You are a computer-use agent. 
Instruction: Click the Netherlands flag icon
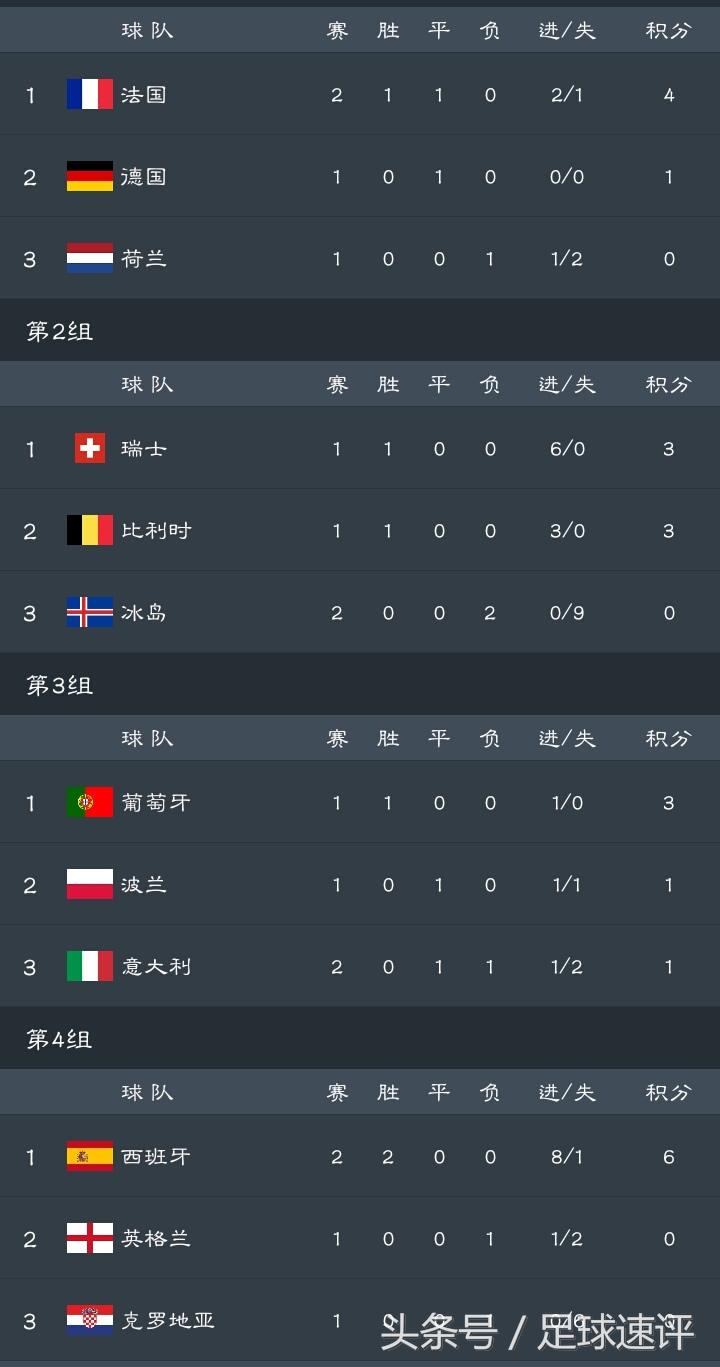tap(90, 258)
